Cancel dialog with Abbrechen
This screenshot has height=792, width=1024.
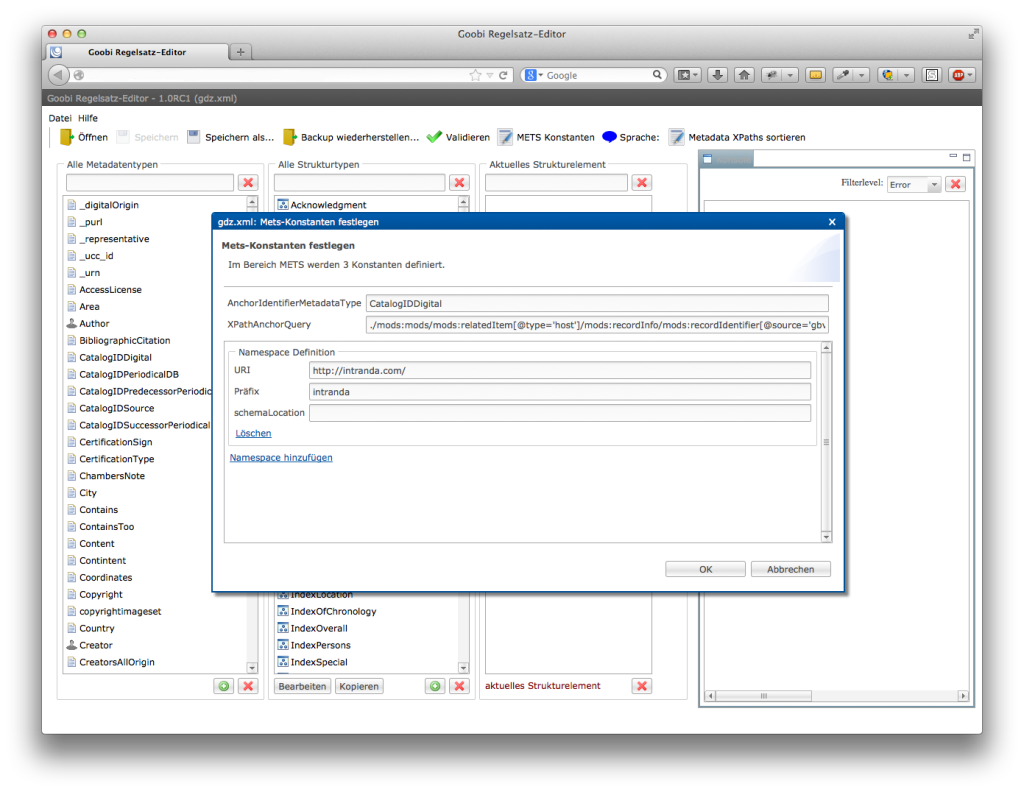(790, 569)
